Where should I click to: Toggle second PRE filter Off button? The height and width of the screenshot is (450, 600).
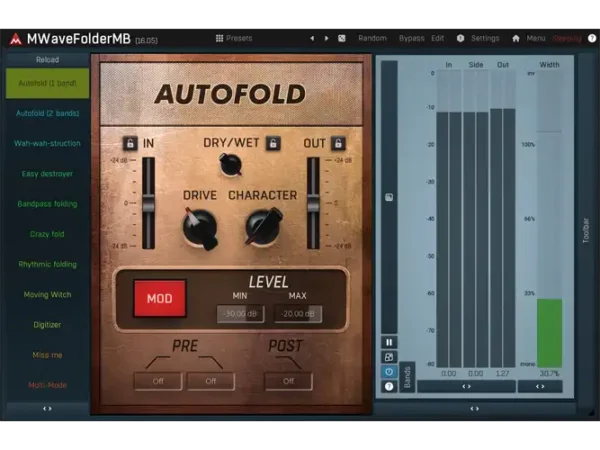click(x=211, y=381)
